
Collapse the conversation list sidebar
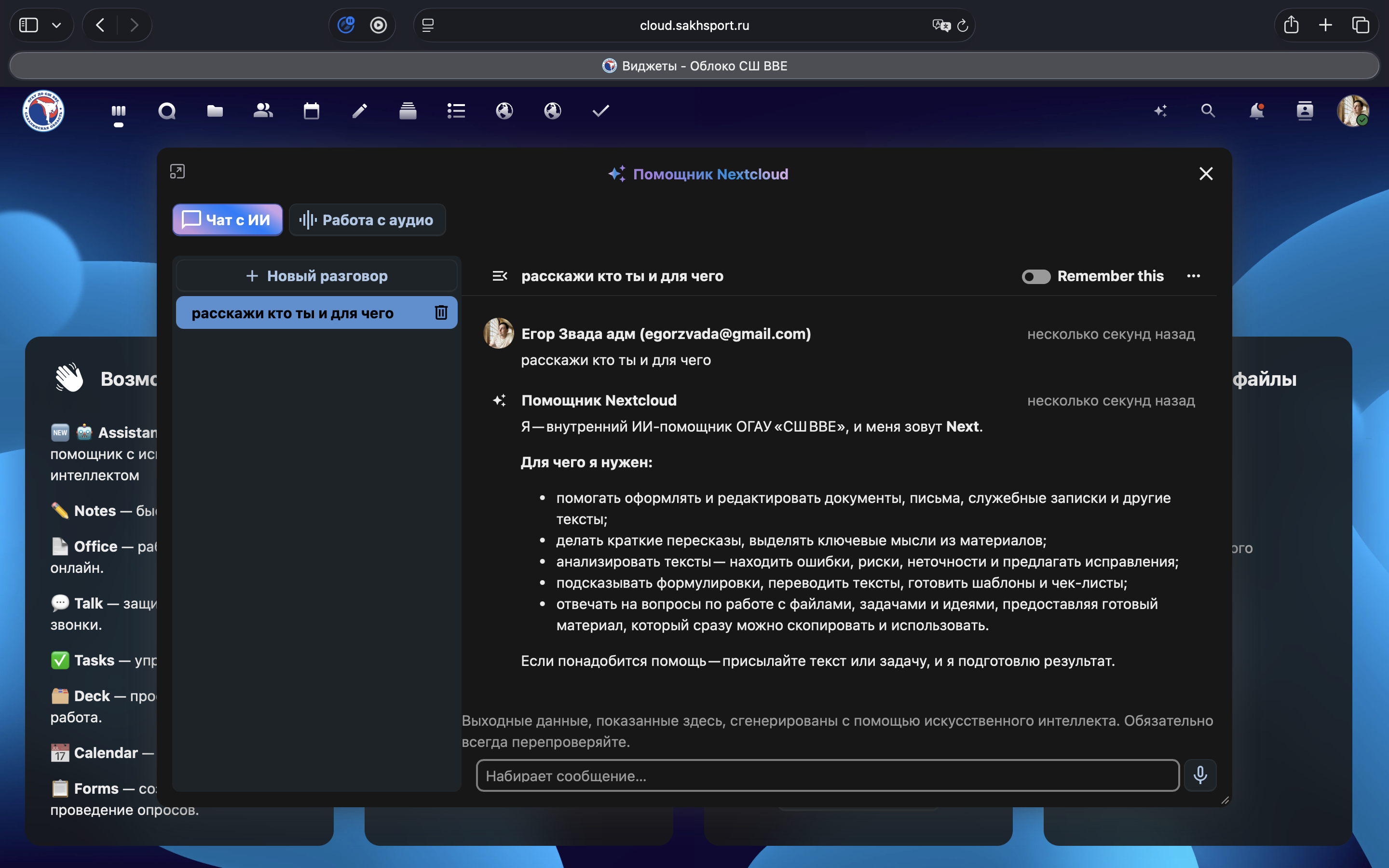[499, 276]
